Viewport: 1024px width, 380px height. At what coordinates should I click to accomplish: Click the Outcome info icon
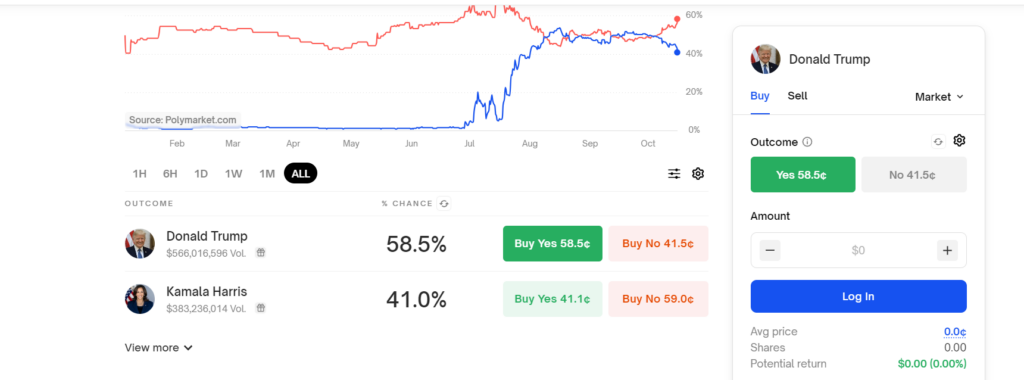pos(807,142)
